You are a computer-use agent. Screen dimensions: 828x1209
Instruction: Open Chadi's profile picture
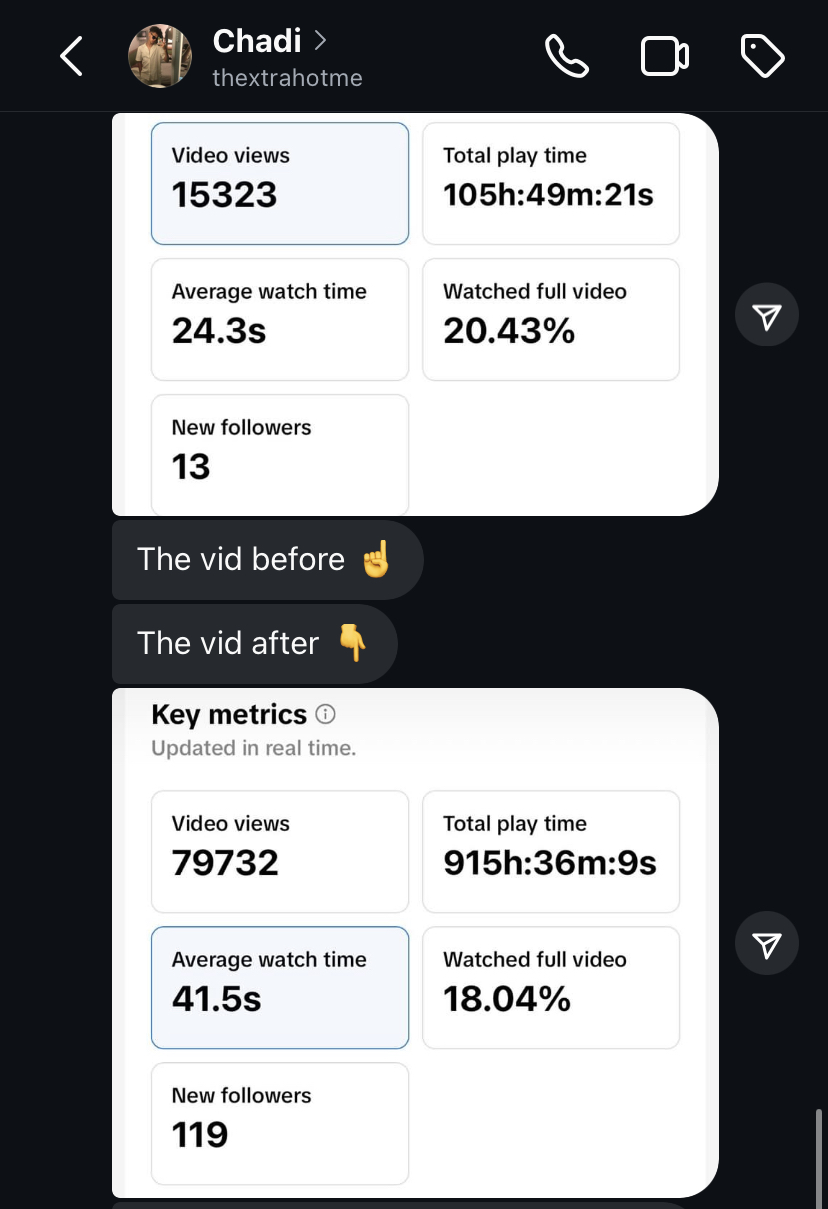[160, 56]
